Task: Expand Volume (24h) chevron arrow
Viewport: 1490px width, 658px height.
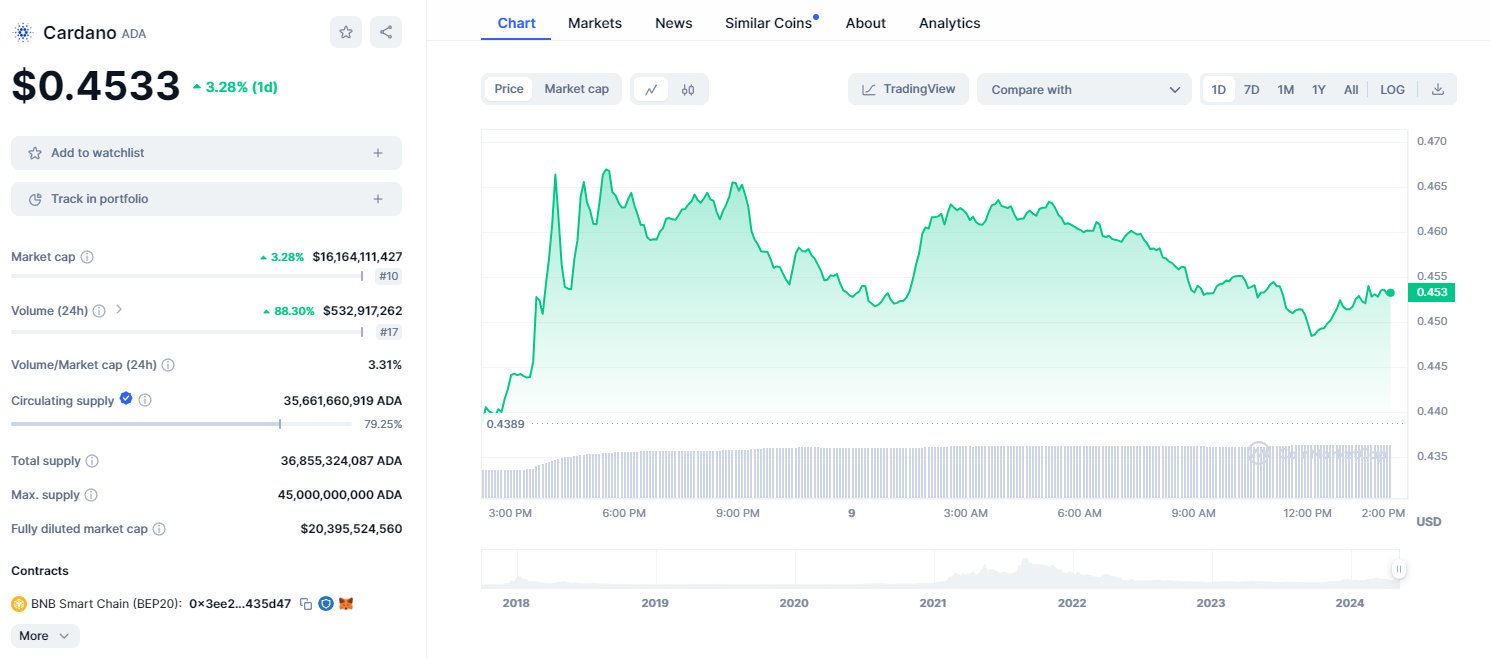Action: click(x=119, y=310)
